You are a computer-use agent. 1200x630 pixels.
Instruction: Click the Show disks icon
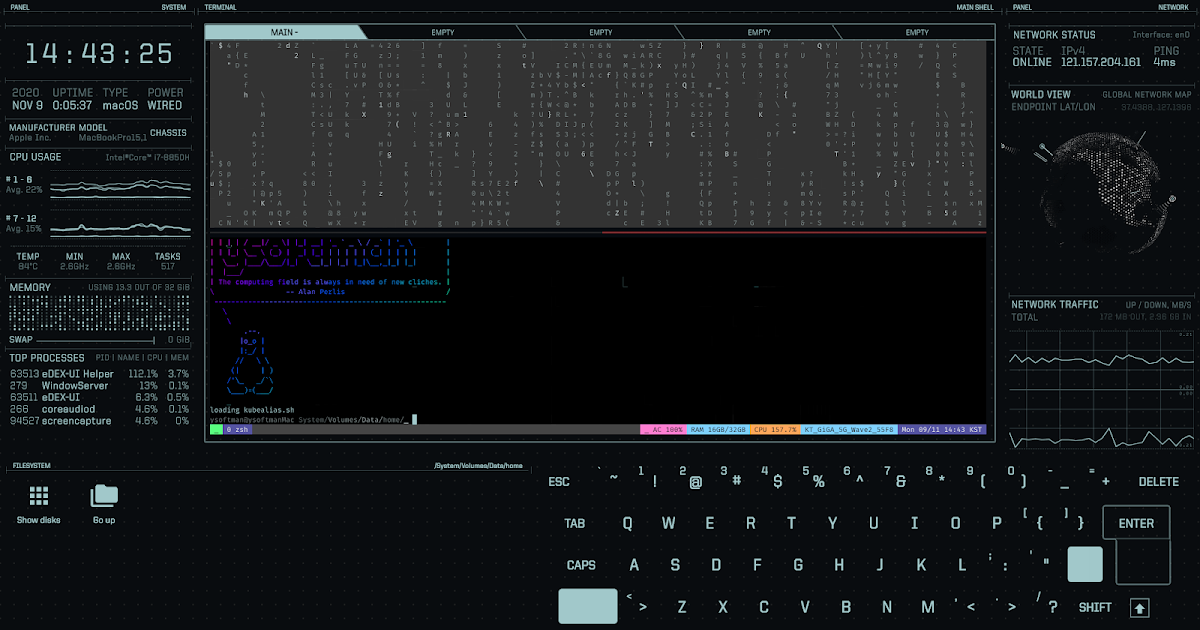pos(38,496)
